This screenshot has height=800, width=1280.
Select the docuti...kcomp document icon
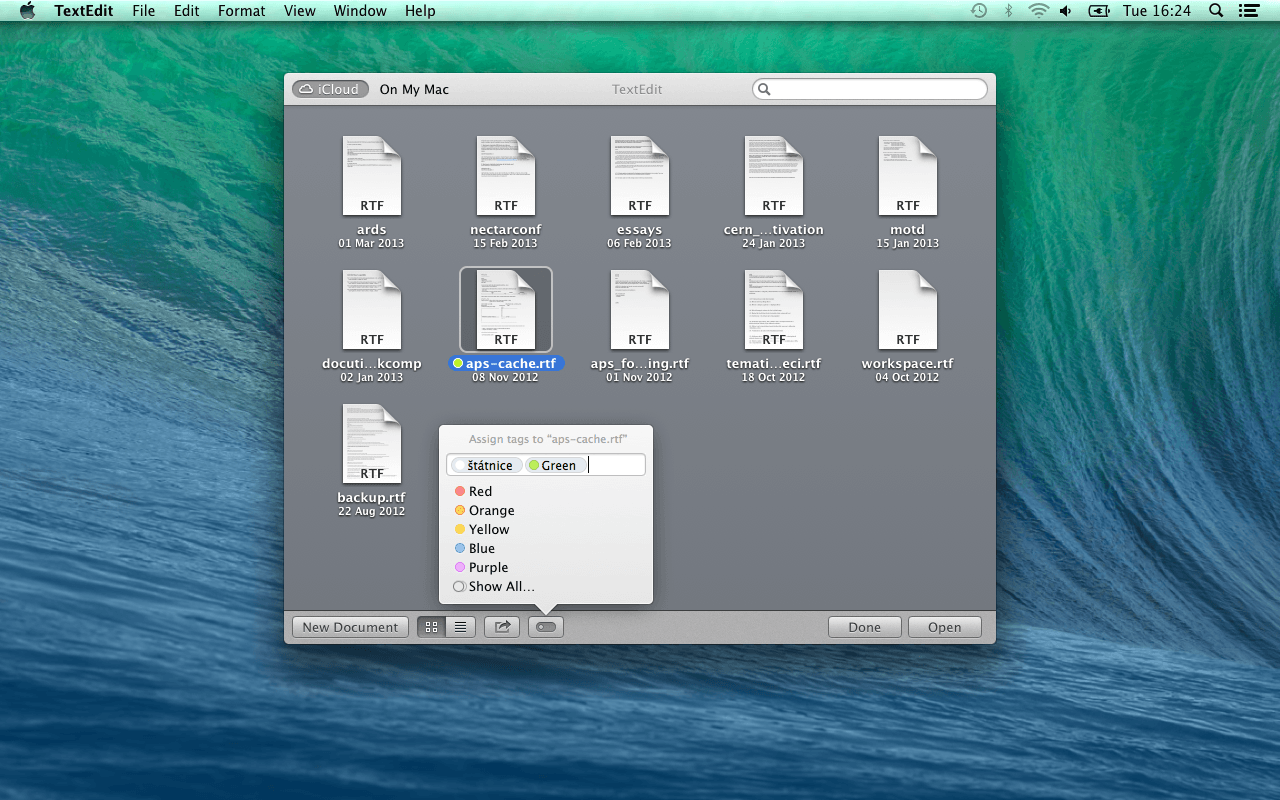click(372, 310)
